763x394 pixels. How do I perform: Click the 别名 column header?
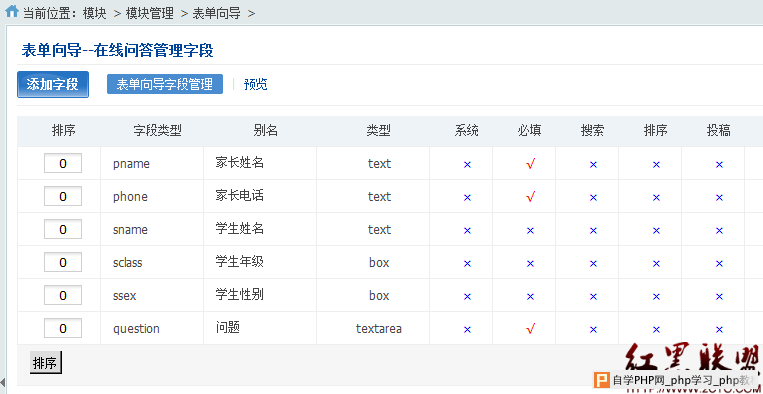tap(266, 130)
